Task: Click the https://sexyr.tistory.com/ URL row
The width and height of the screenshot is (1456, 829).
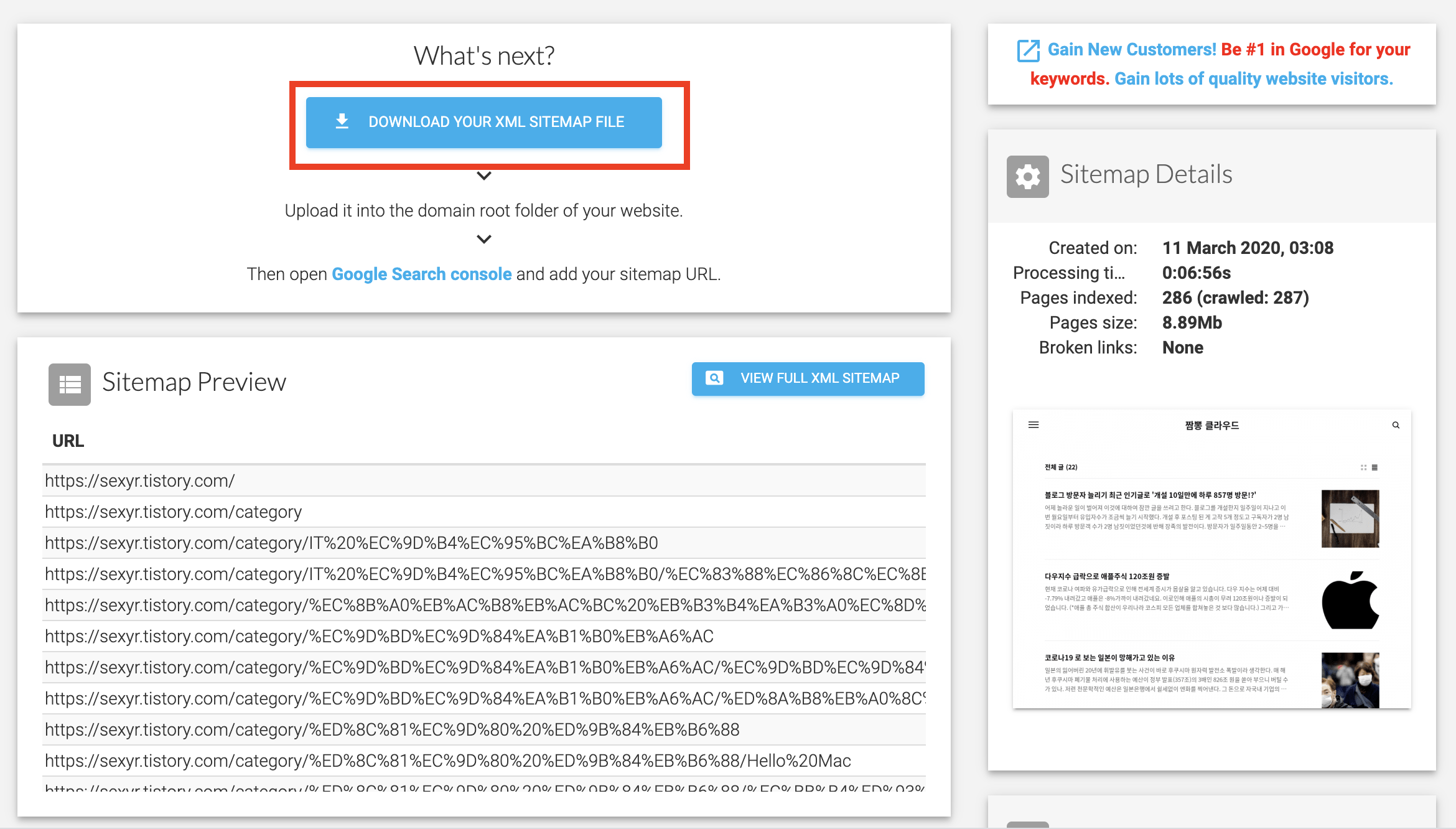Action: click(139, 481)
